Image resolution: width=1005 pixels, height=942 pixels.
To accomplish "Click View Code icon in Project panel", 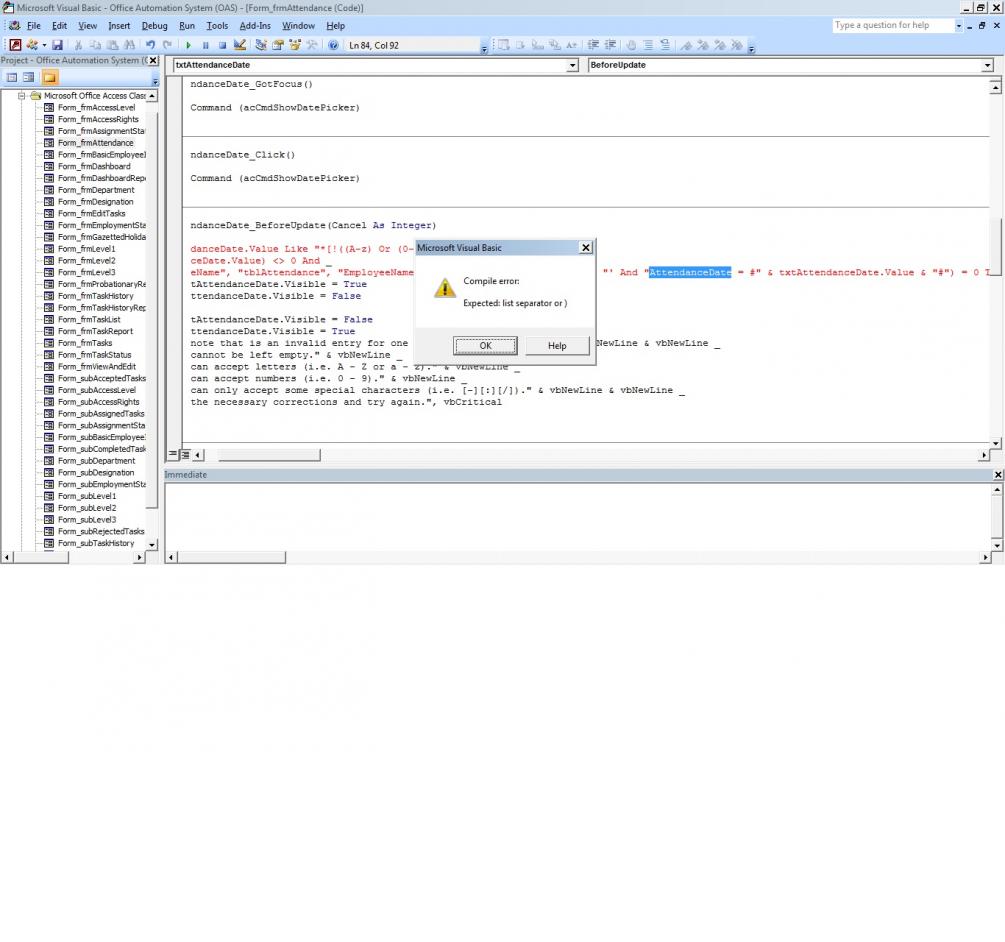I will [12, 78].
